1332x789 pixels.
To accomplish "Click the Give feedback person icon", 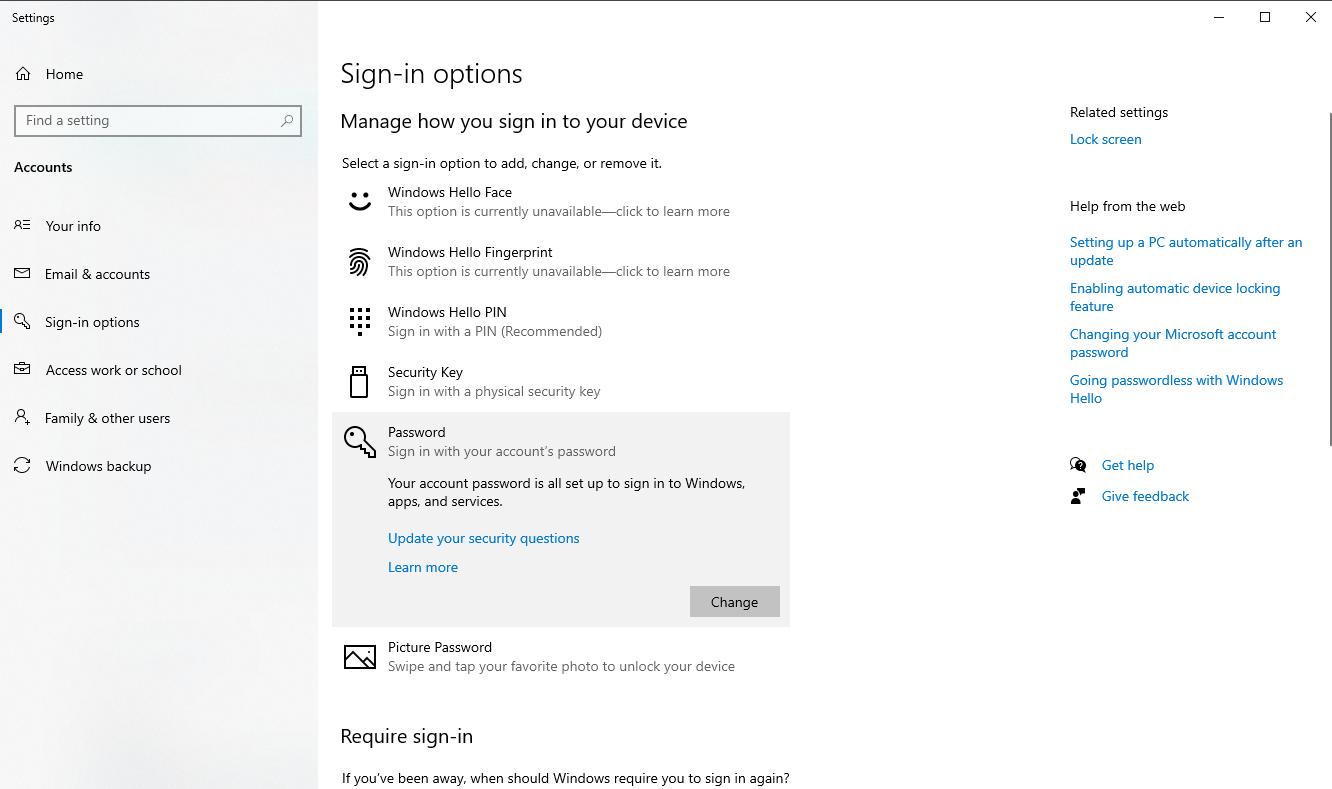I will [x=1078, y=496].
